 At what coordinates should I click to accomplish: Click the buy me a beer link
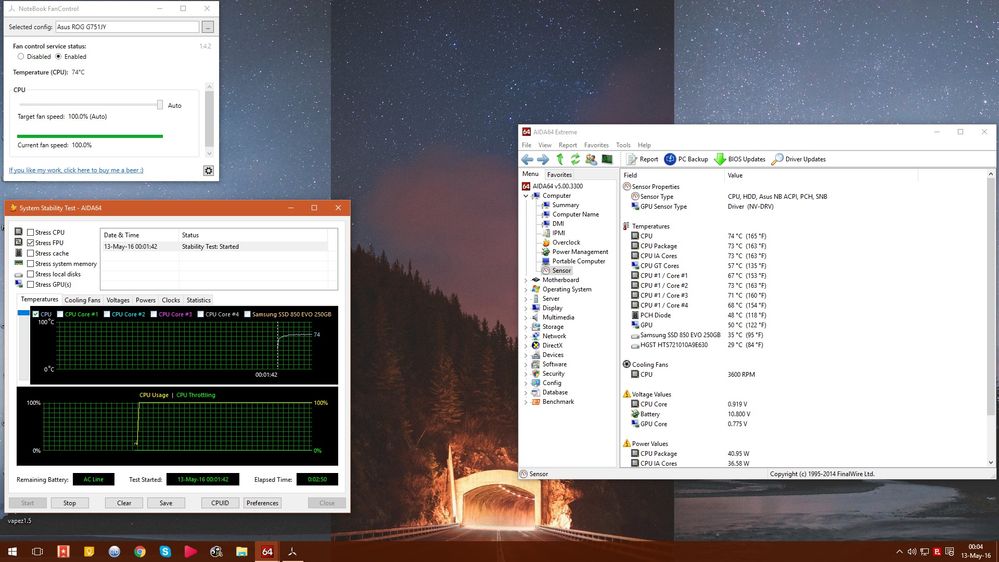click(x=76, y=170)
